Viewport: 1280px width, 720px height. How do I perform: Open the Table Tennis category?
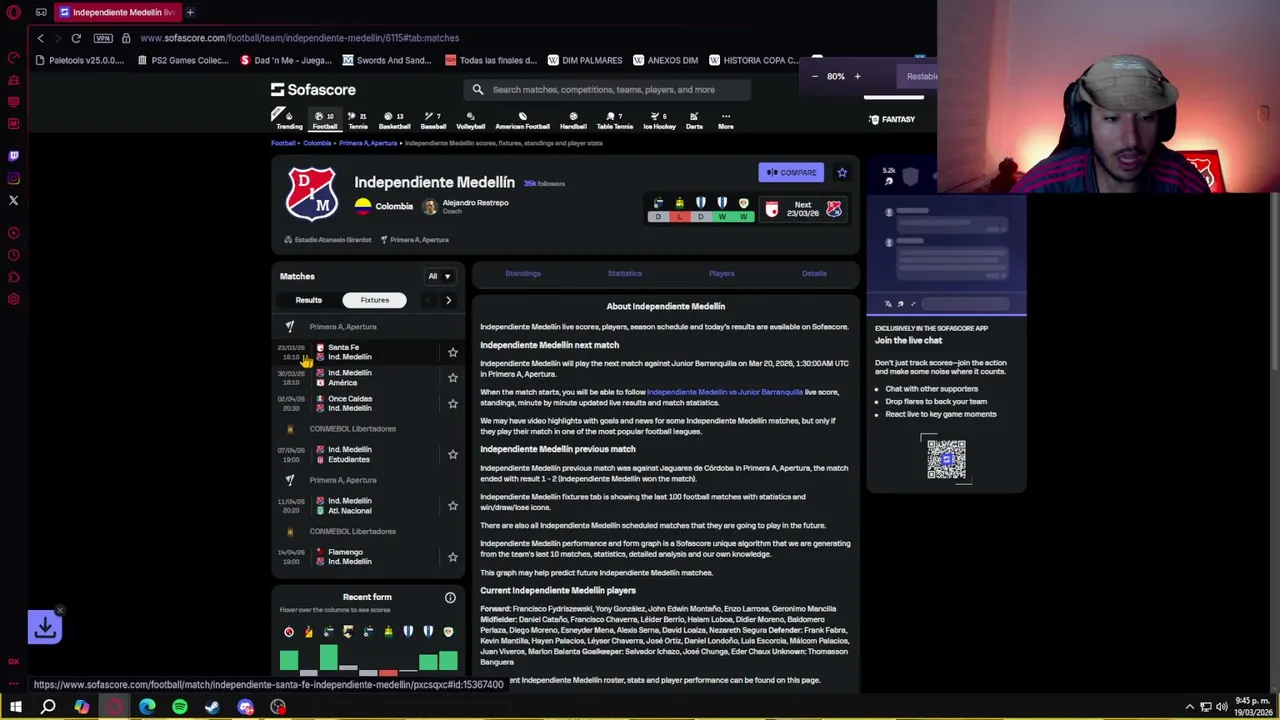(x=615, y=120)
